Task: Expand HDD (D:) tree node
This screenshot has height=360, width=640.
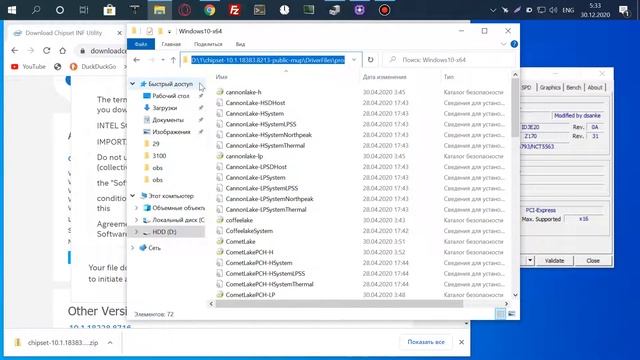Action: pyautogui.click(x=136, y=232)
